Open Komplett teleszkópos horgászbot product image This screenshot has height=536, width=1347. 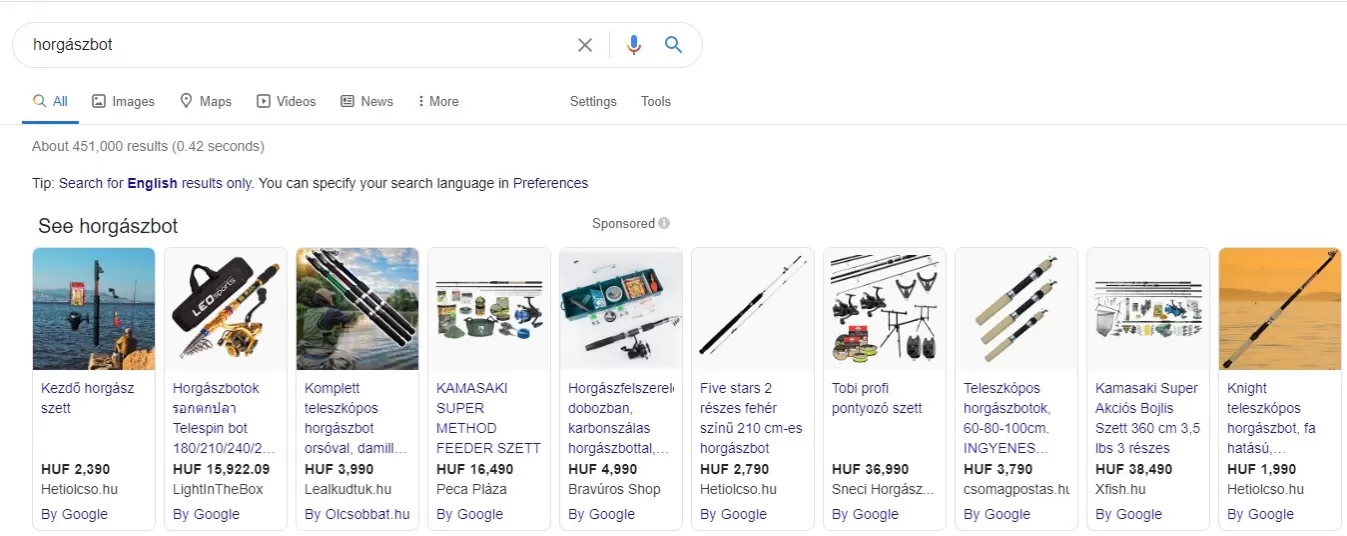point(358,309)
